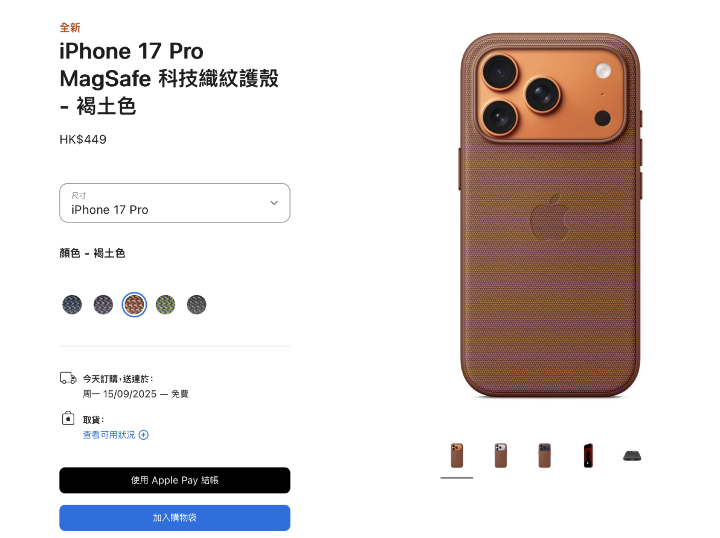Click the delivery truck icon
Screen dimensions: 720x538
coord(68,378)
